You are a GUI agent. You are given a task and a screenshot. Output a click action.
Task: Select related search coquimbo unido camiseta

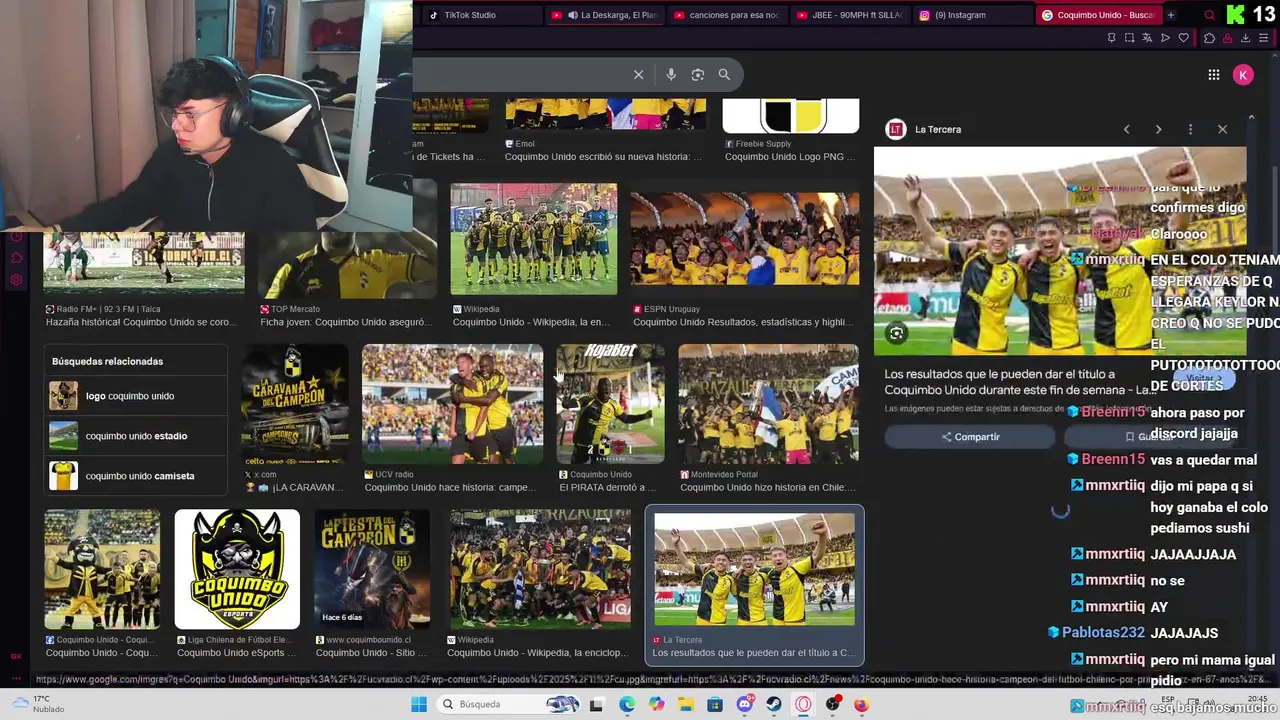tap(136, 476)
